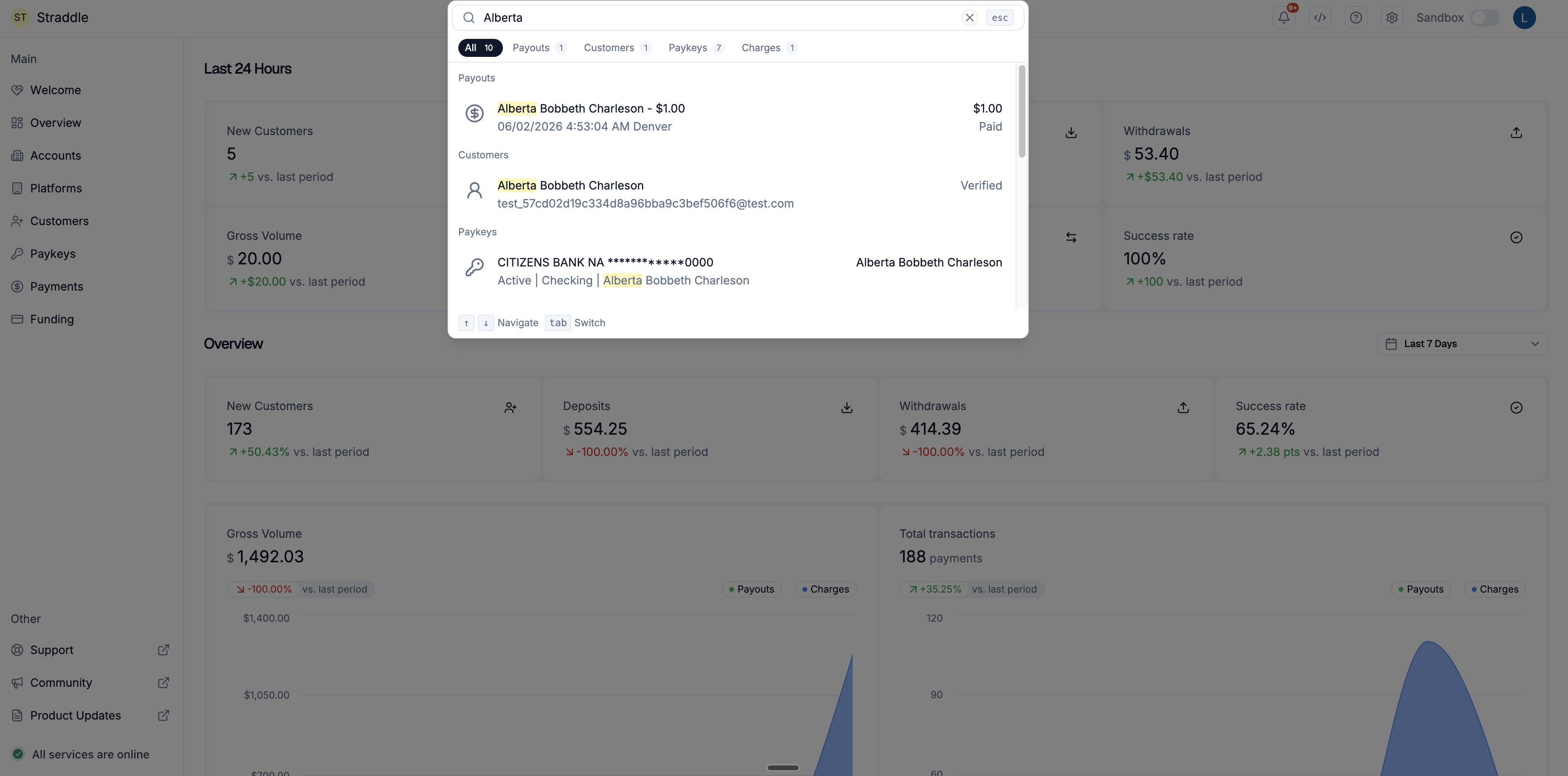Select the All results tab
Image resolution: width=1568 pixels, height=776 pixels.
[x=480, y=47]
